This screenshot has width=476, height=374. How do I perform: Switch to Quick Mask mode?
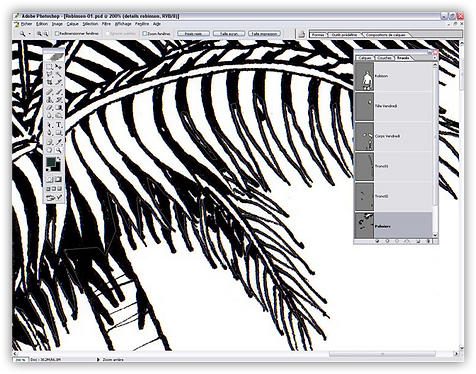tap(59, 180)
